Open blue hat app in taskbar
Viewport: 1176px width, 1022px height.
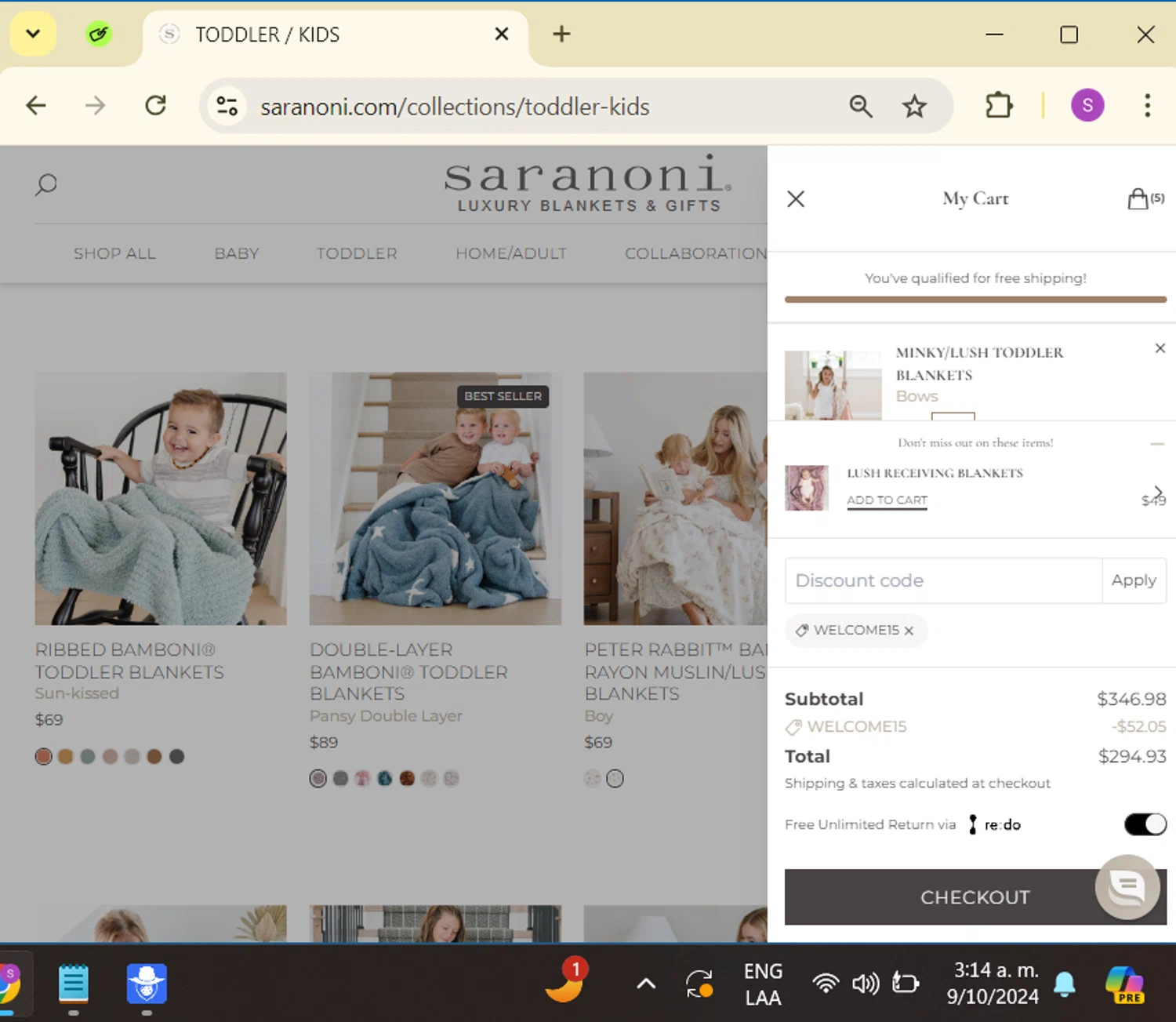coord(147,984)
